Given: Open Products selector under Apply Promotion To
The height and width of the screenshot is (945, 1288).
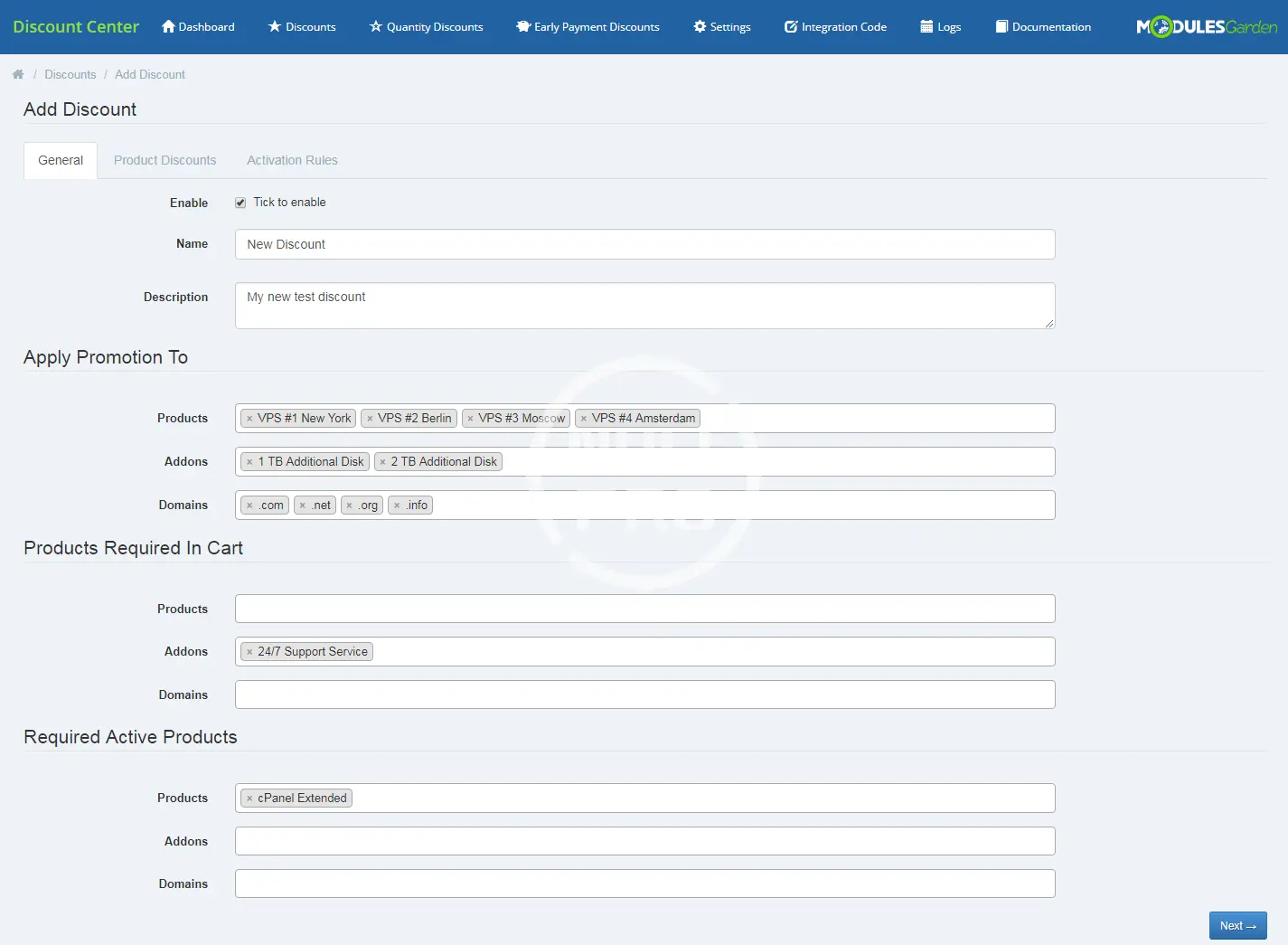Looking at the screenshot, I should (x=645, y=418).
